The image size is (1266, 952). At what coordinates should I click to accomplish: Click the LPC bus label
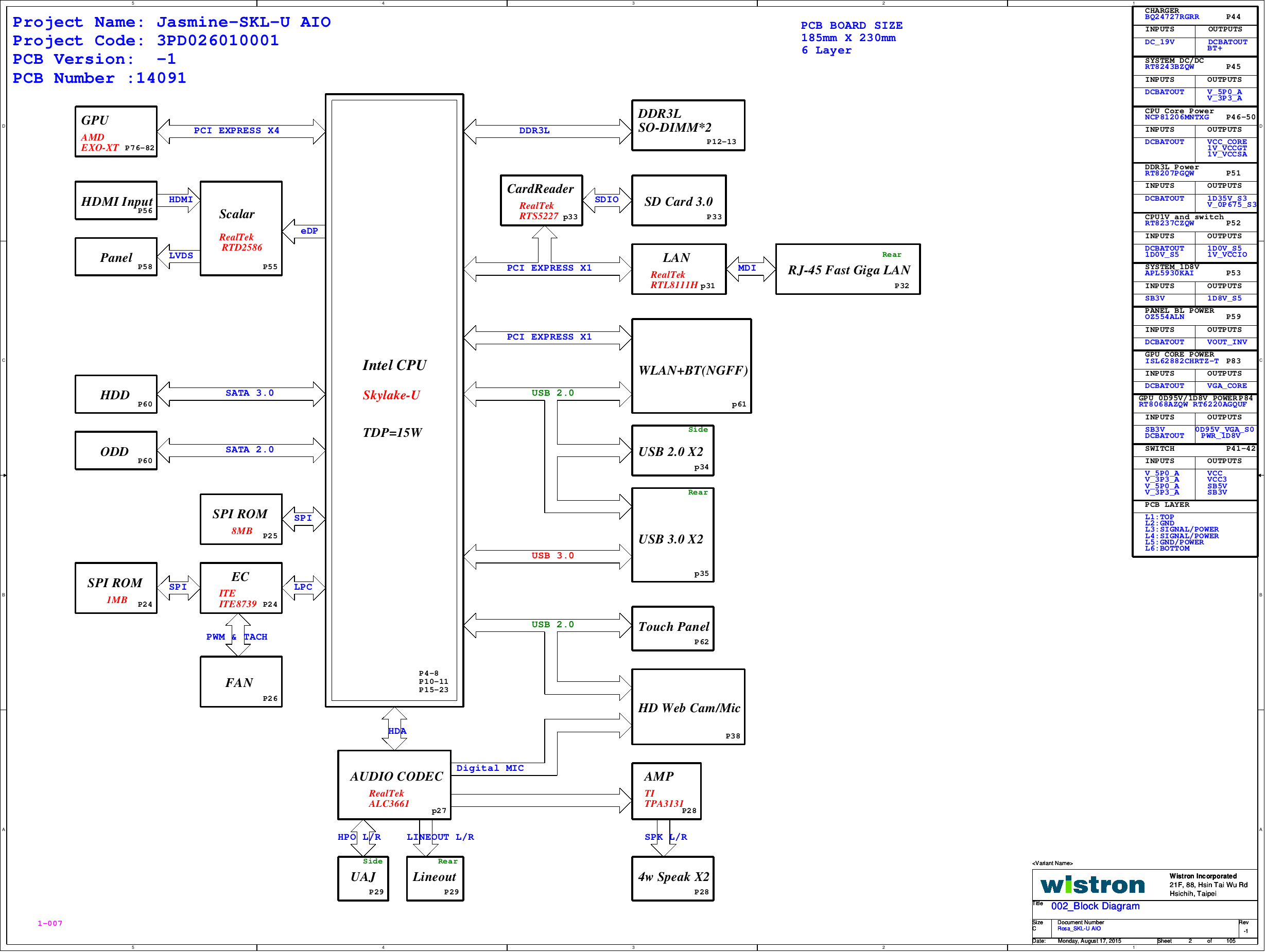click(303, 587)
